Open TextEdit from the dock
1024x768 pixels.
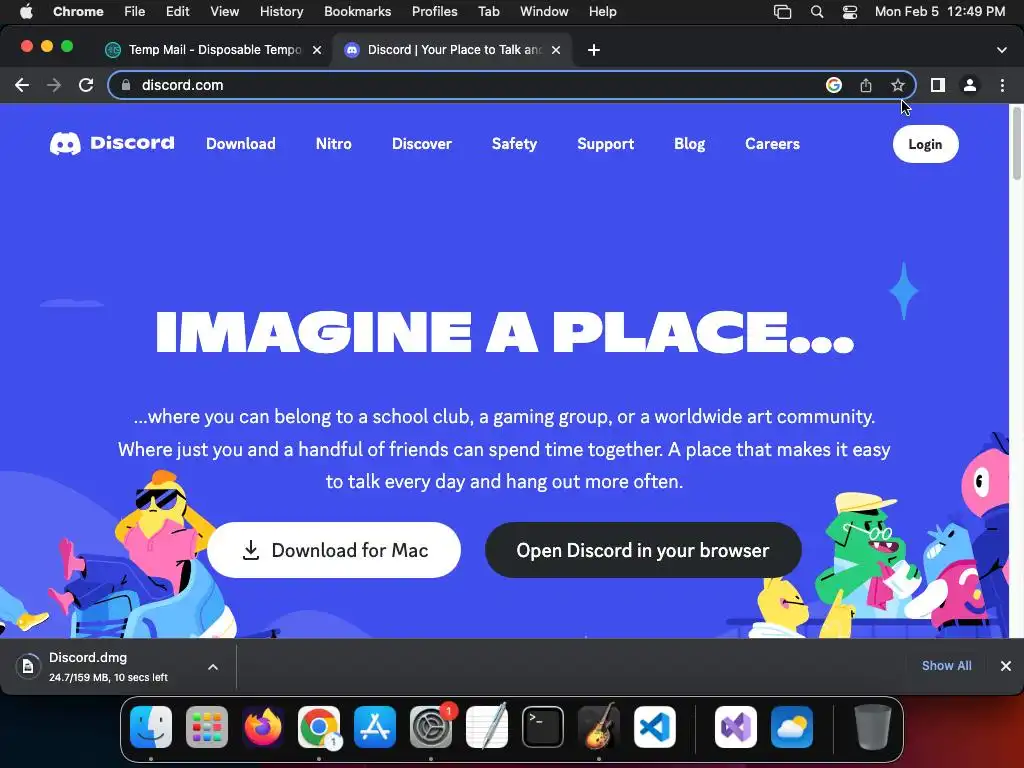pos(487,727)
